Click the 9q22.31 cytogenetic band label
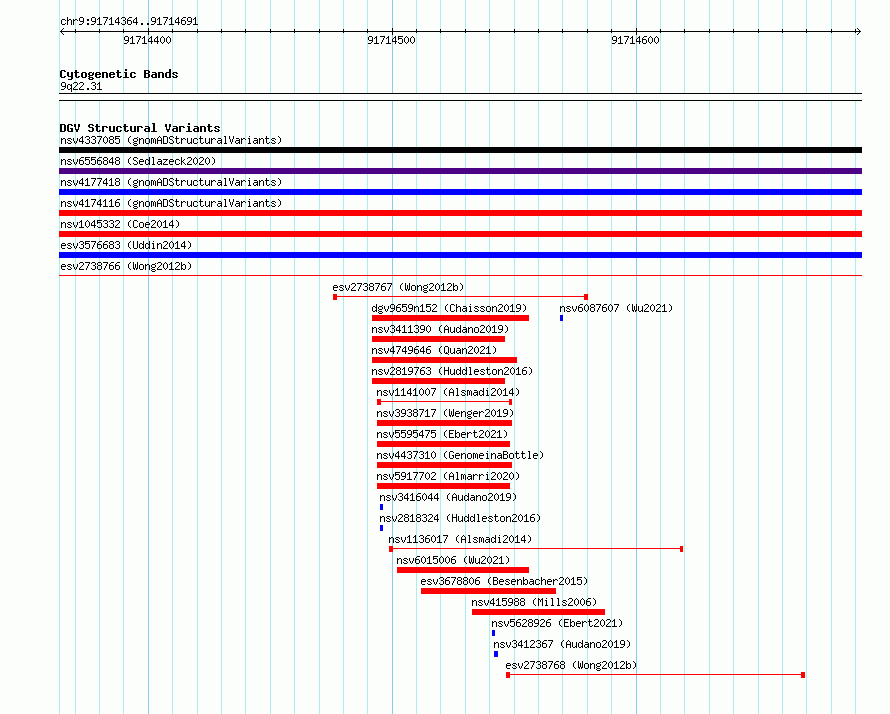Viewport: 890px width, 714px height. tap(81, 86)
